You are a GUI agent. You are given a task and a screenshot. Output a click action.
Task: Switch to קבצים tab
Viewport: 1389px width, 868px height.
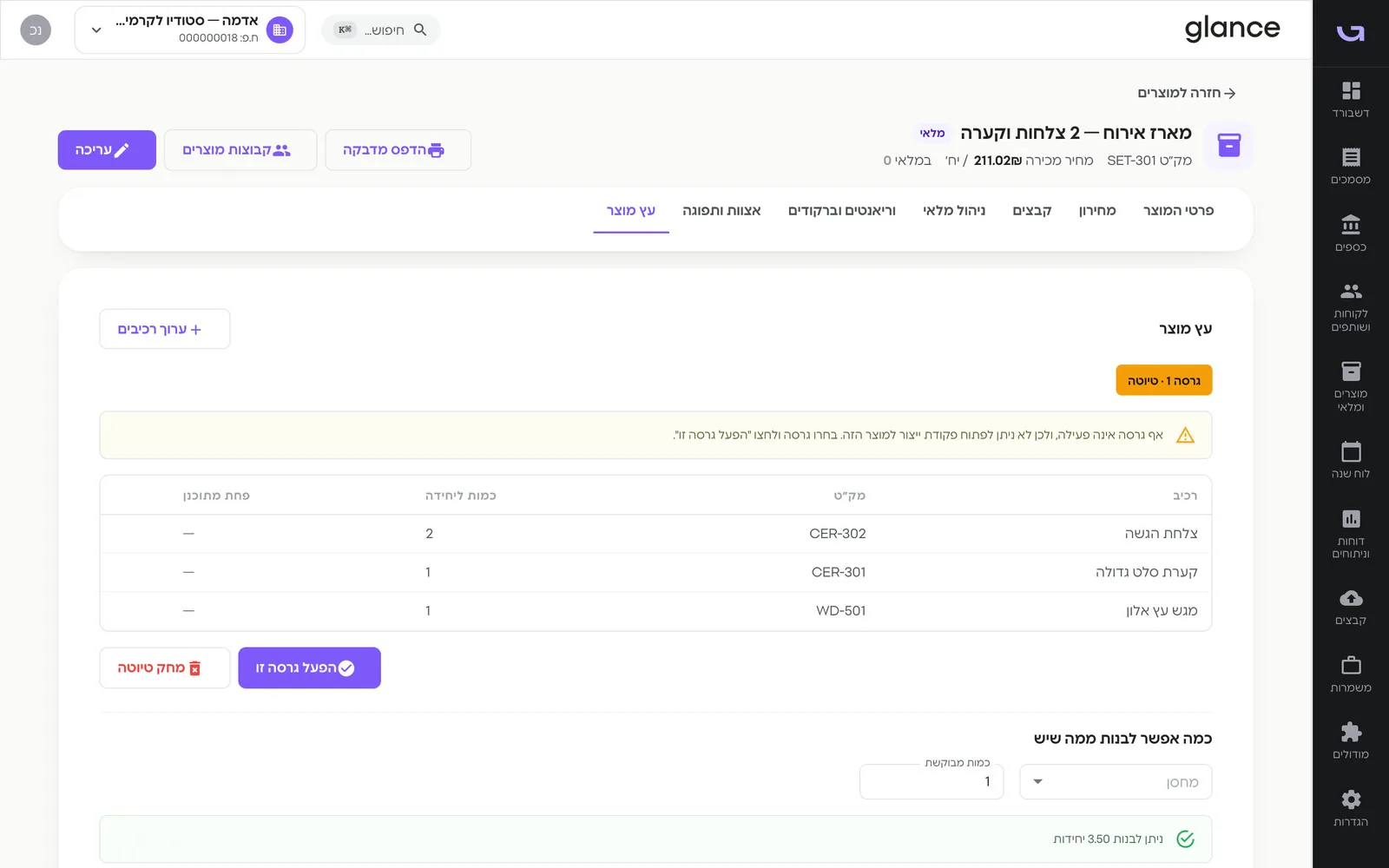coord(1032,211)
